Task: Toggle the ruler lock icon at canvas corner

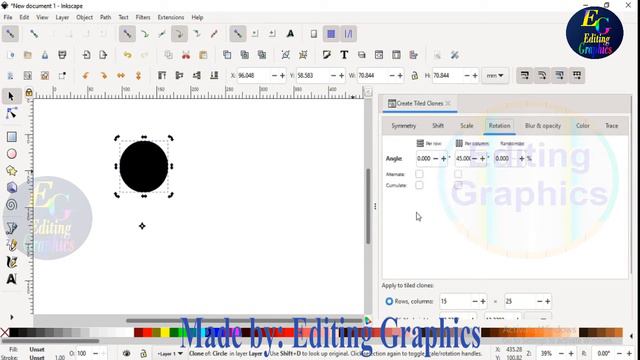Action: pos(29,93)
